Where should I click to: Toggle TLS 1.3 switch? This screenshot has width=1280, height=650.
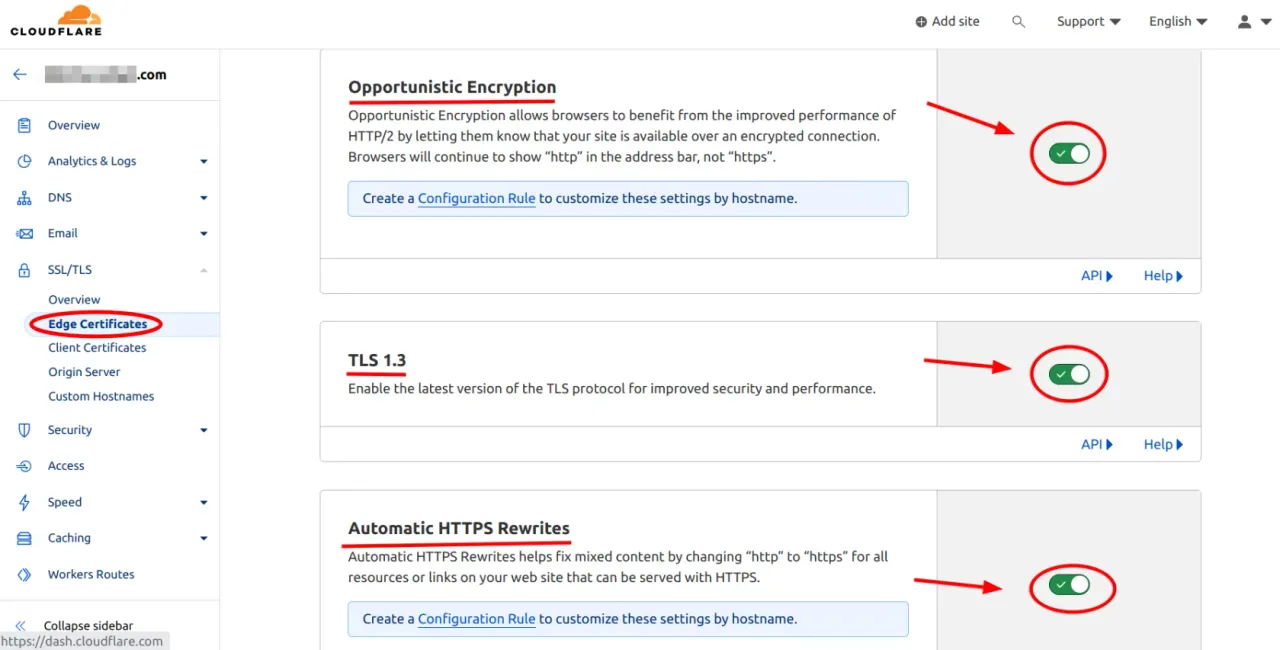pyautogui.click(x=1069, y=374)
